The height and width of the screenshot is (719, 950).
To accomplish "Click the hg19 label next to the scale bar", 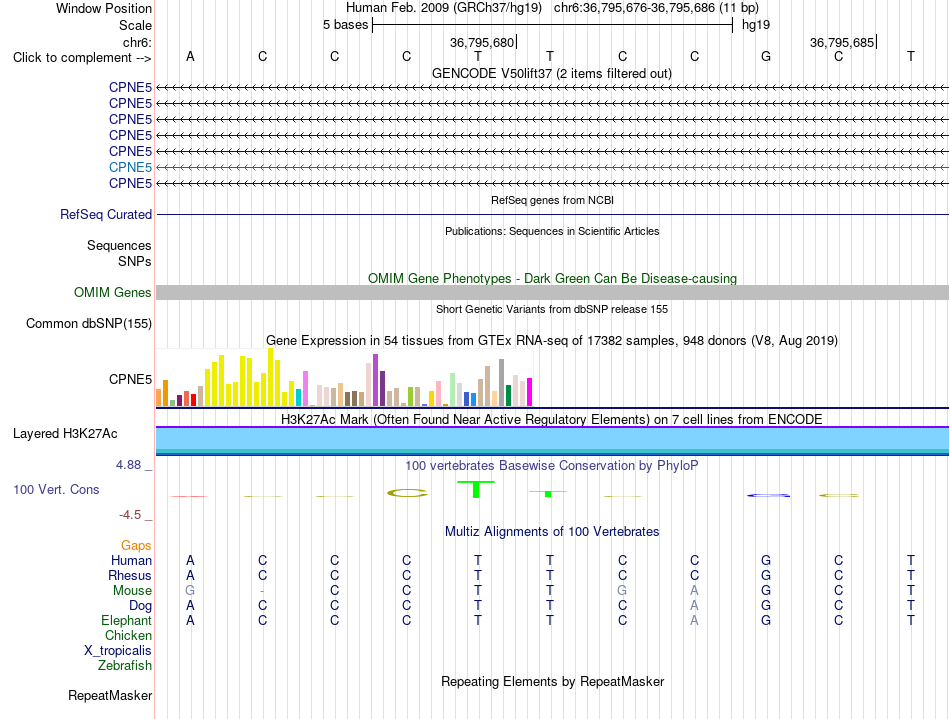I will (x=756, y=25).
